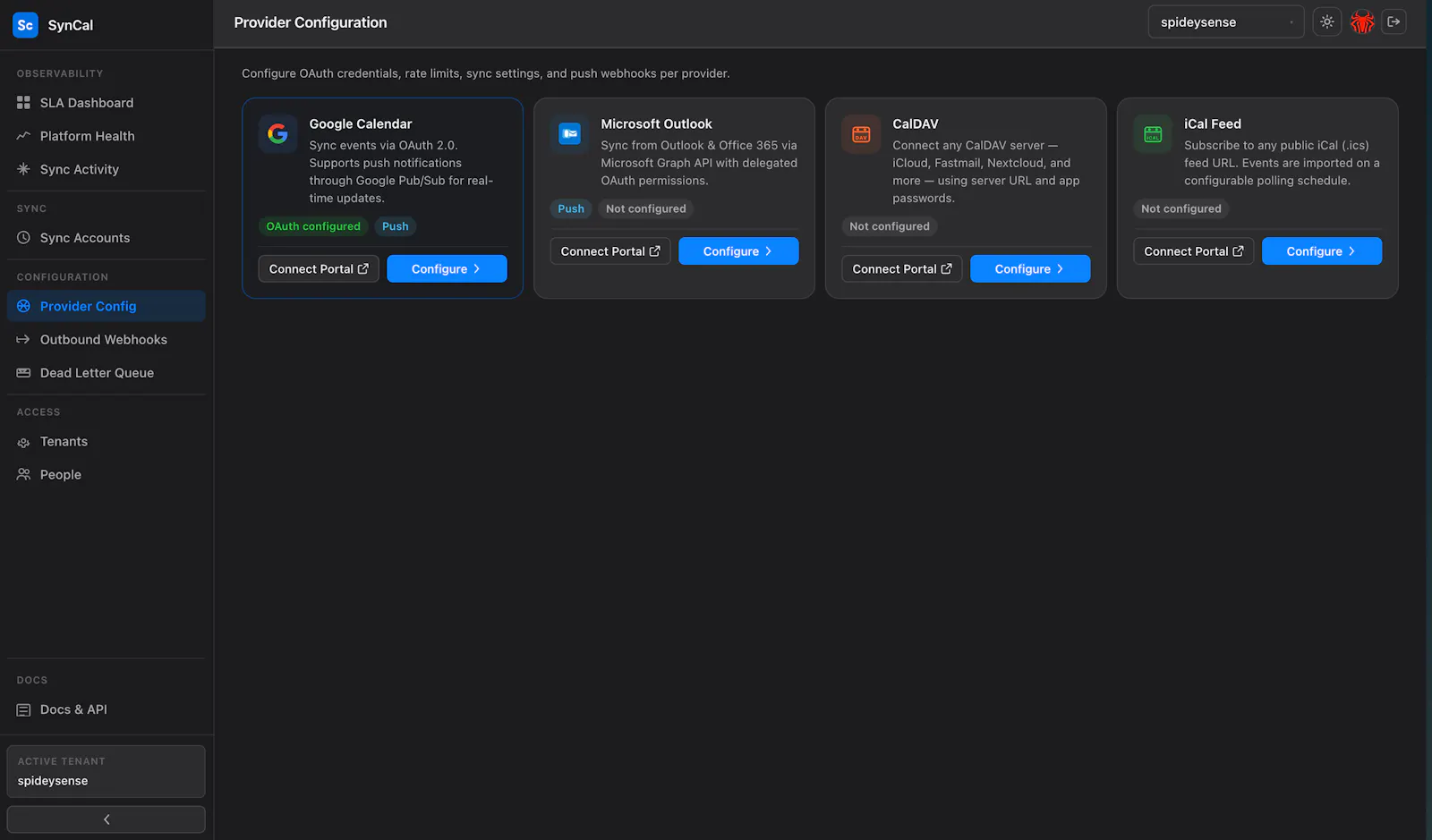Click Docs & API document icon
This screenshot has height=840, width=1432.
click(x=23, y=709)
